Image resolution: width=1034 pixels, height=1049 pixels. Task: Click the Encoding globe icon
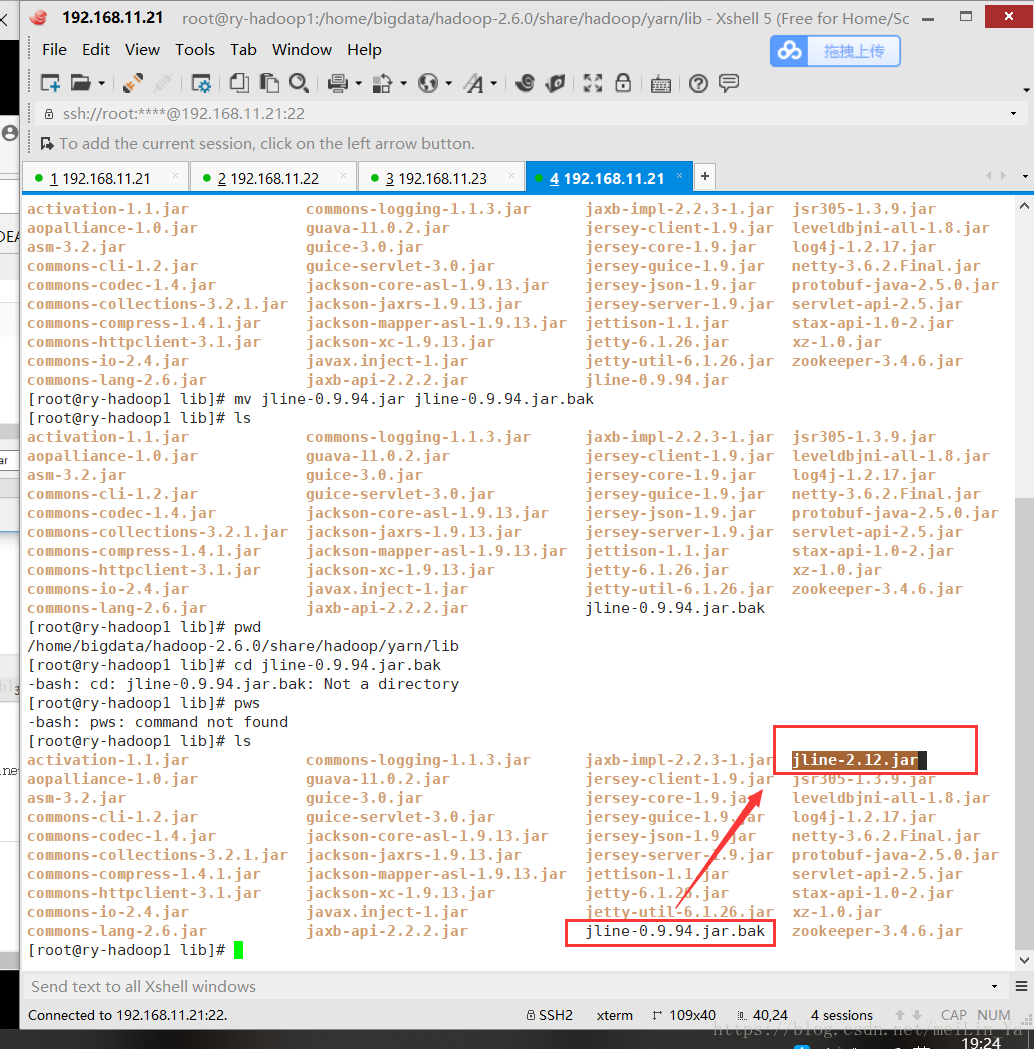428,84
